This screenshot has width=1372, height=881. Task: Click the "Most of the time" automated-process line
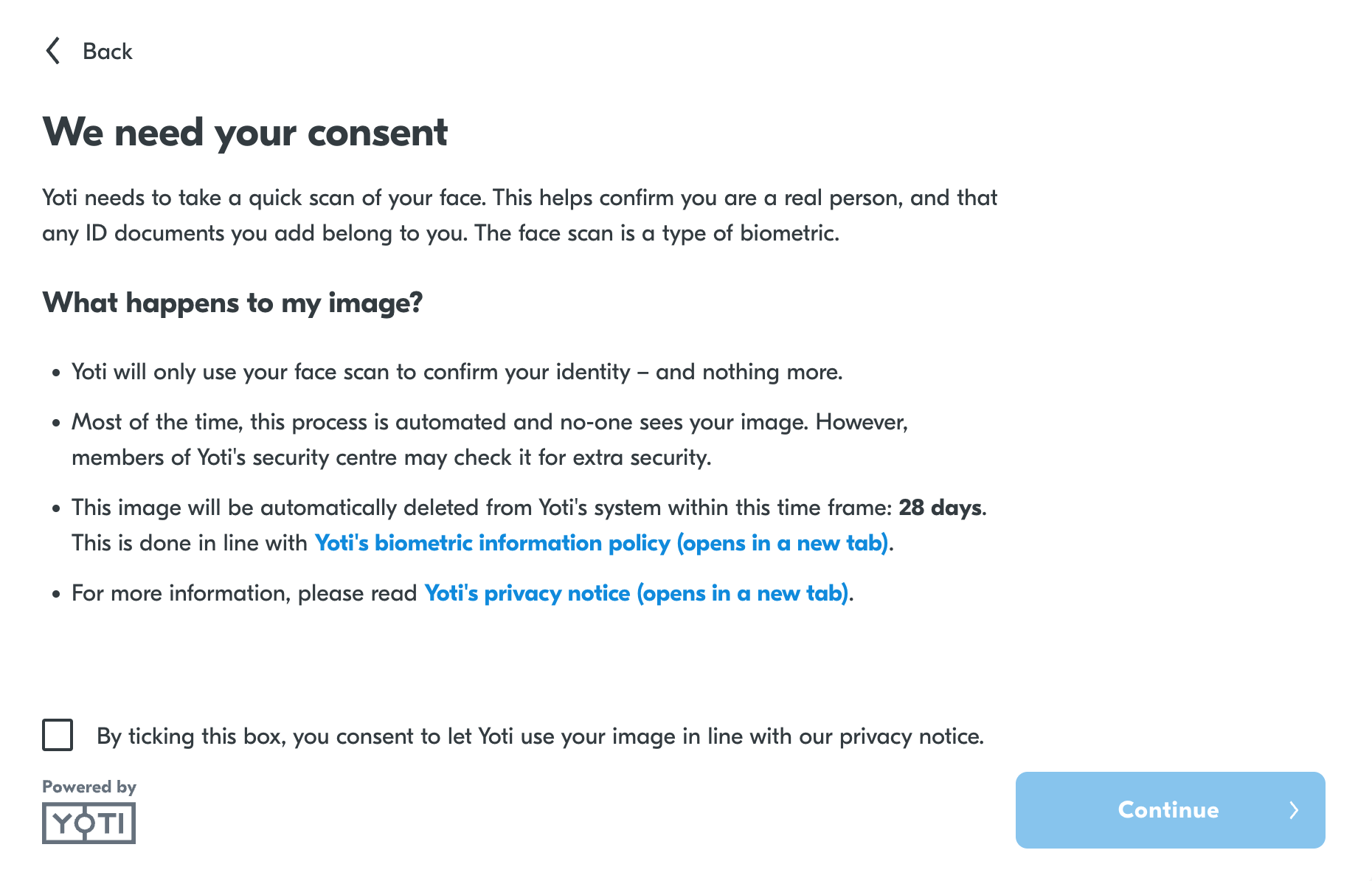click(x=489, y=422)
